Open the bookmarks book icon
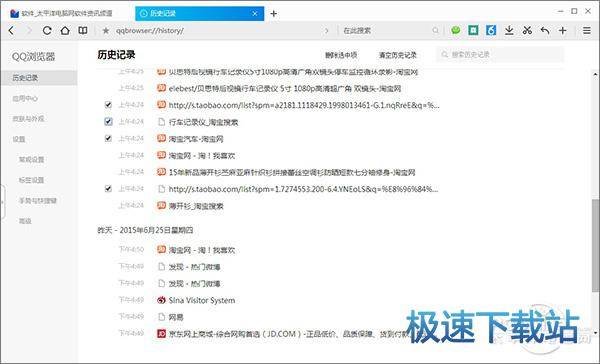 (x=83, y=30)
